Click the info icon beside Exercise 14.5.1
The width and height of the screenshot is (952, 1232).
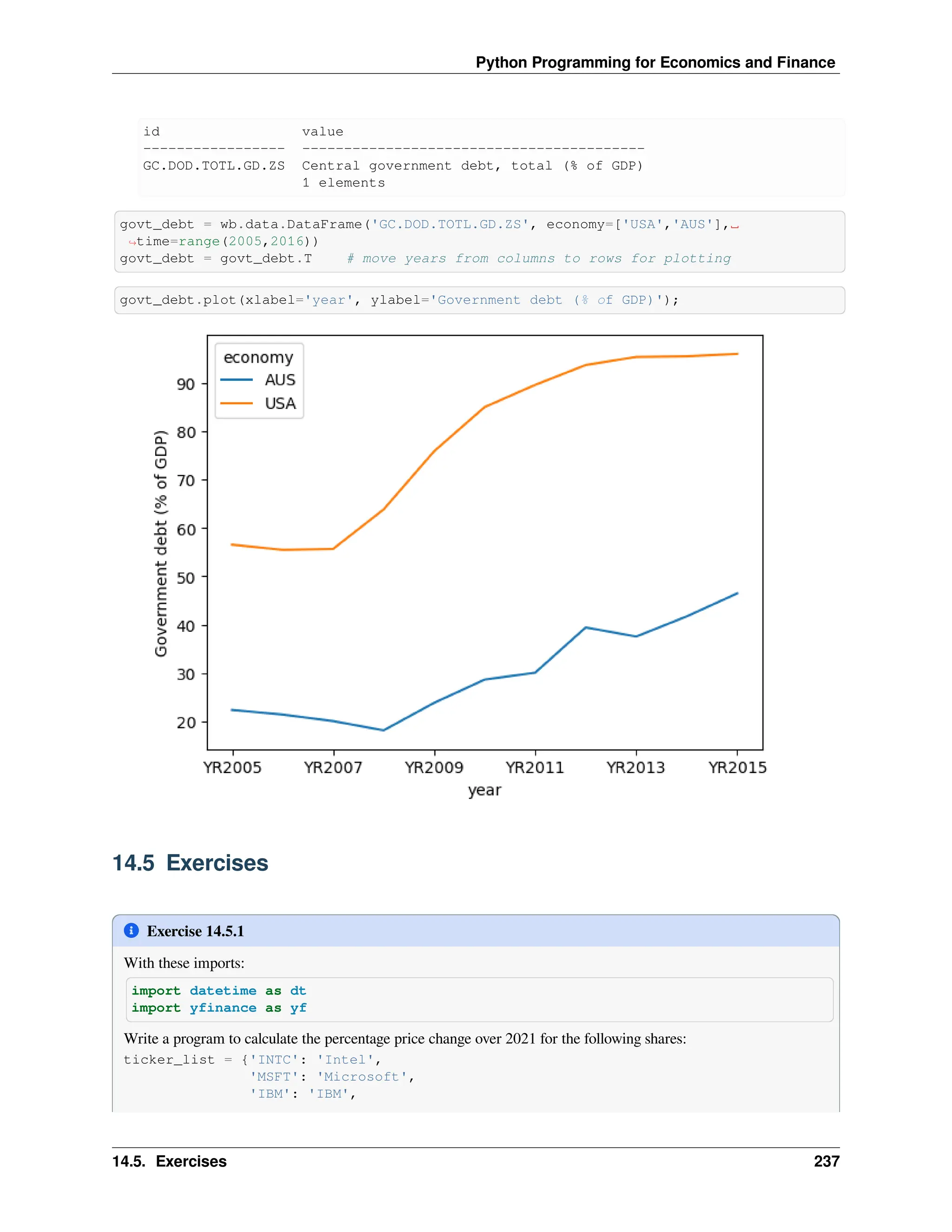point(131,930)
